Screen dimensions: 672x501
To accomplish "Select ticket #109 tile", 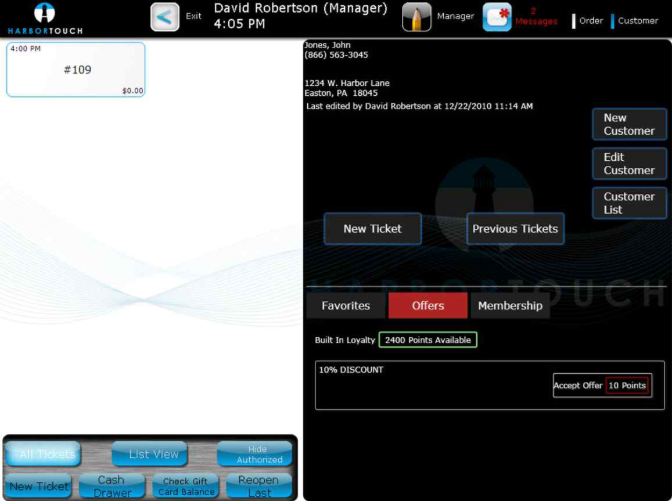I will (x=76, y=69).
